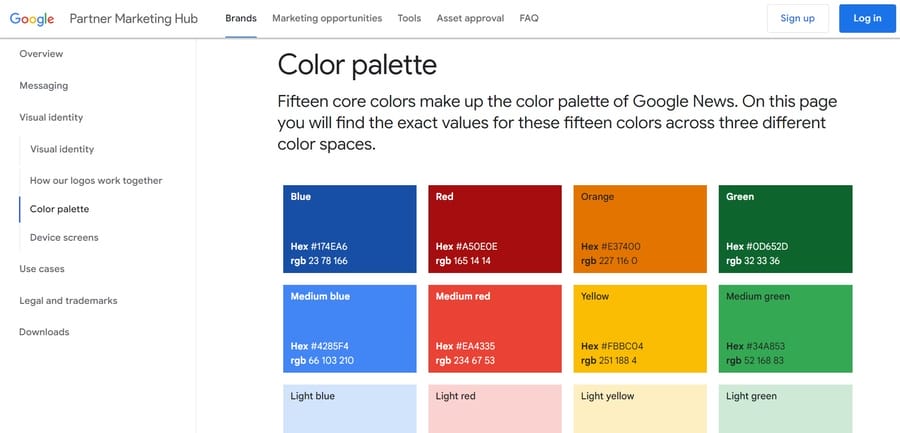The image size is (900, 433).
Task: Click the Green color swatch
Action: click(785, 229)
